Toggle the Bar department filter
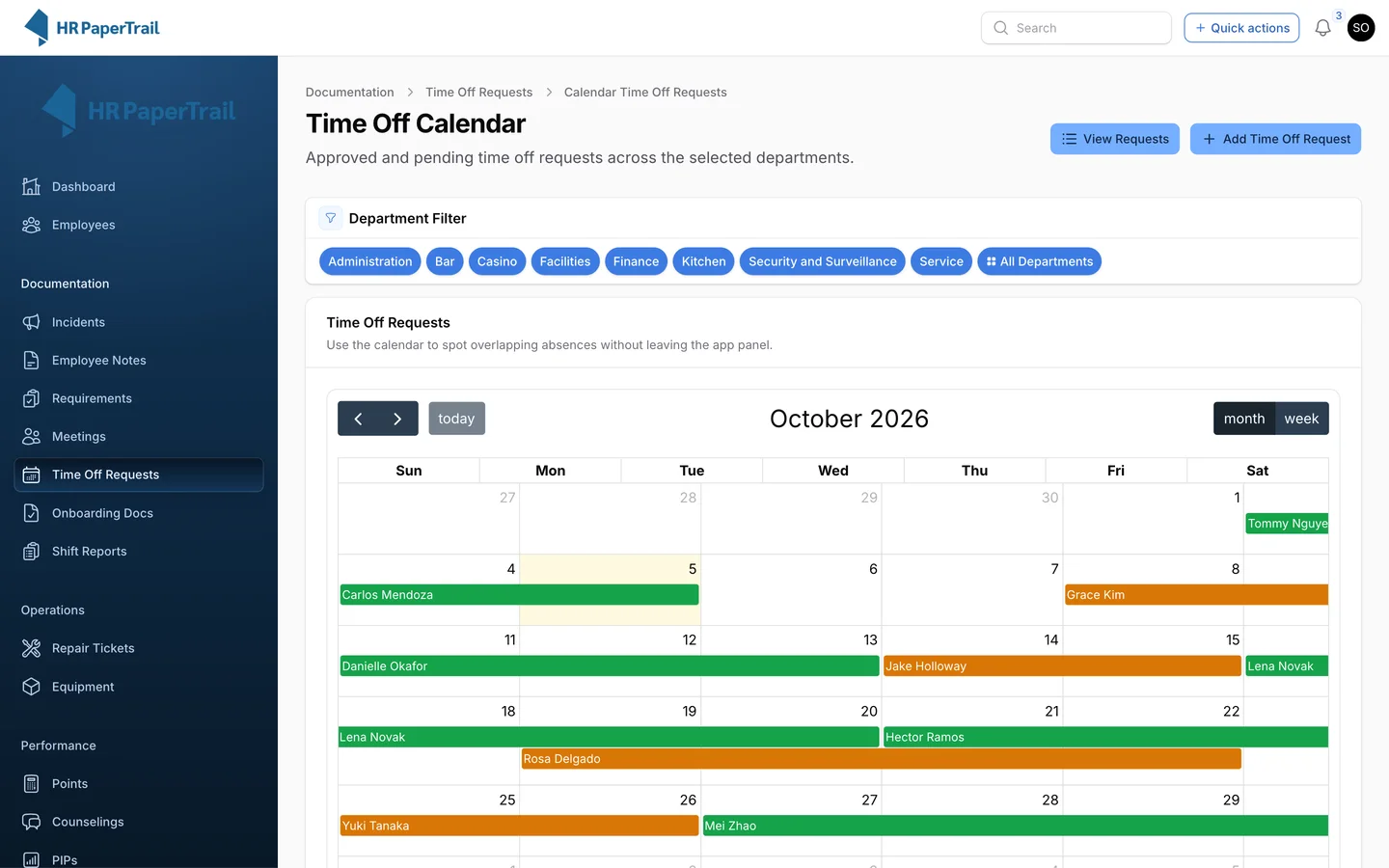 coord(445,261)
